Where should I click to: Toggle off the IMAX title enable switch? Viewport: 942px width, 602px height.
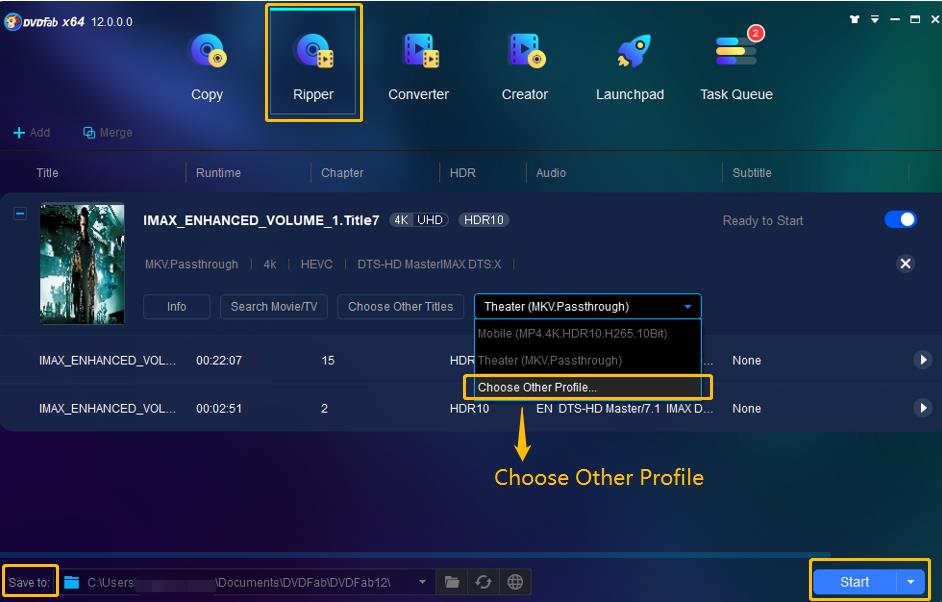pyautogui.click(x=900, y=219)
